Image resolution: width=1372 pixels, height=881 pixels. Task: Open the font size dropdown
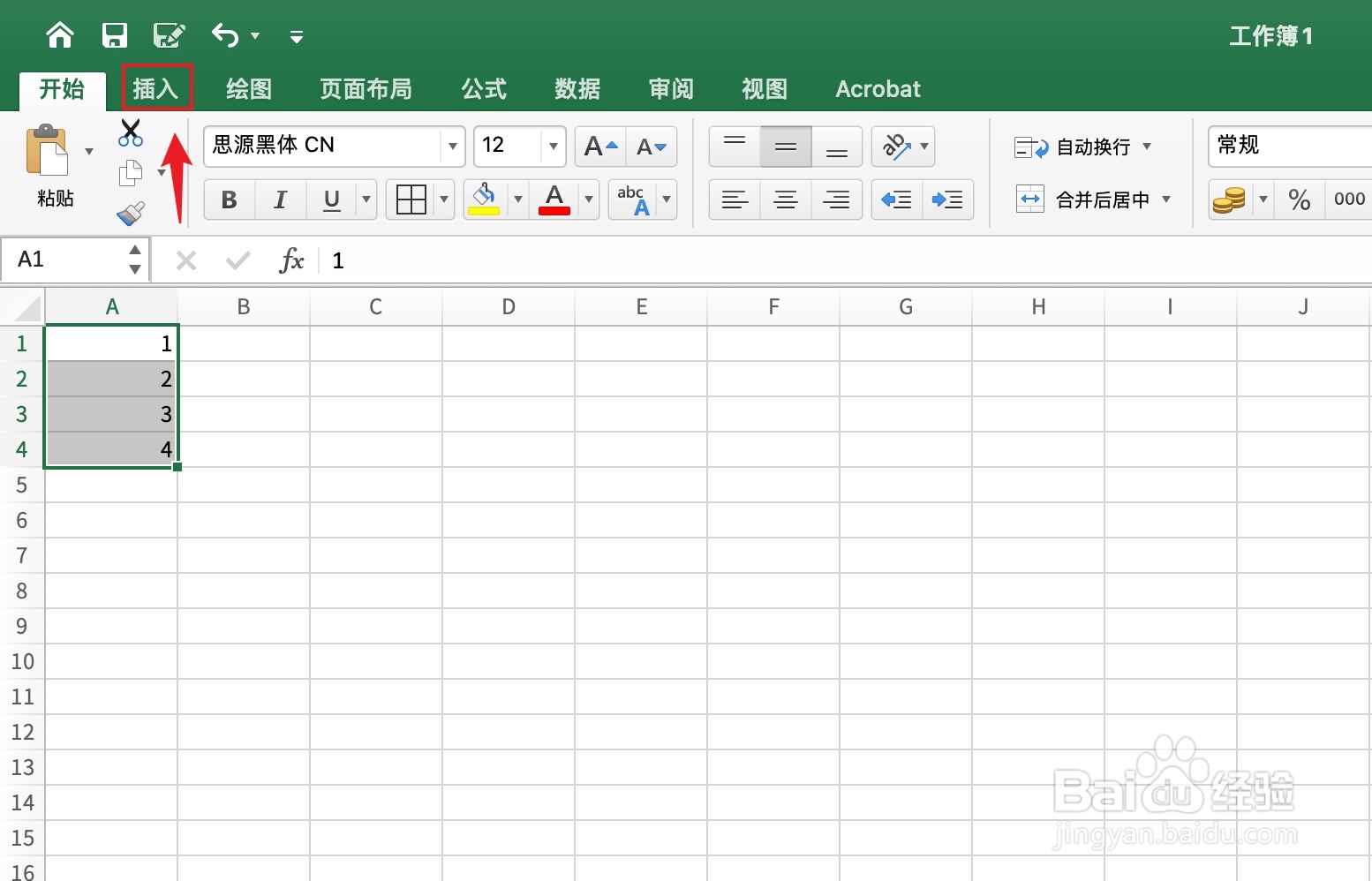554,147
